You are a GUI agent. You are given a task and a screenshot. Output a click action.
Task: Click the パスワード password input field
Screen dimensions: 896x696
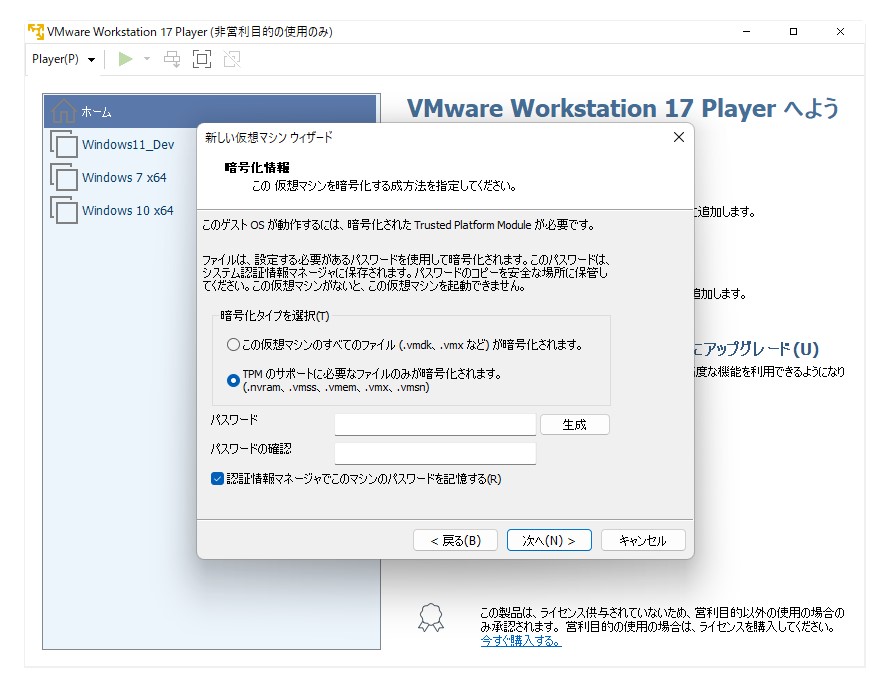coord(435,424)
